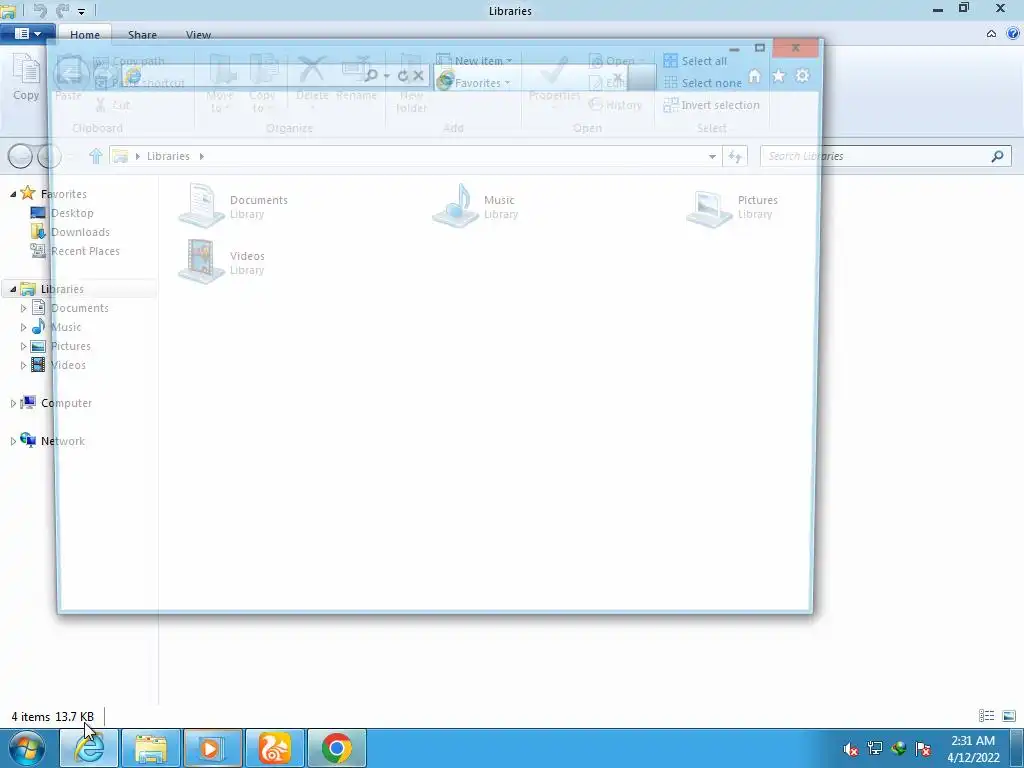Click the Refresh button beside the address bar

(x=735, y=156)
